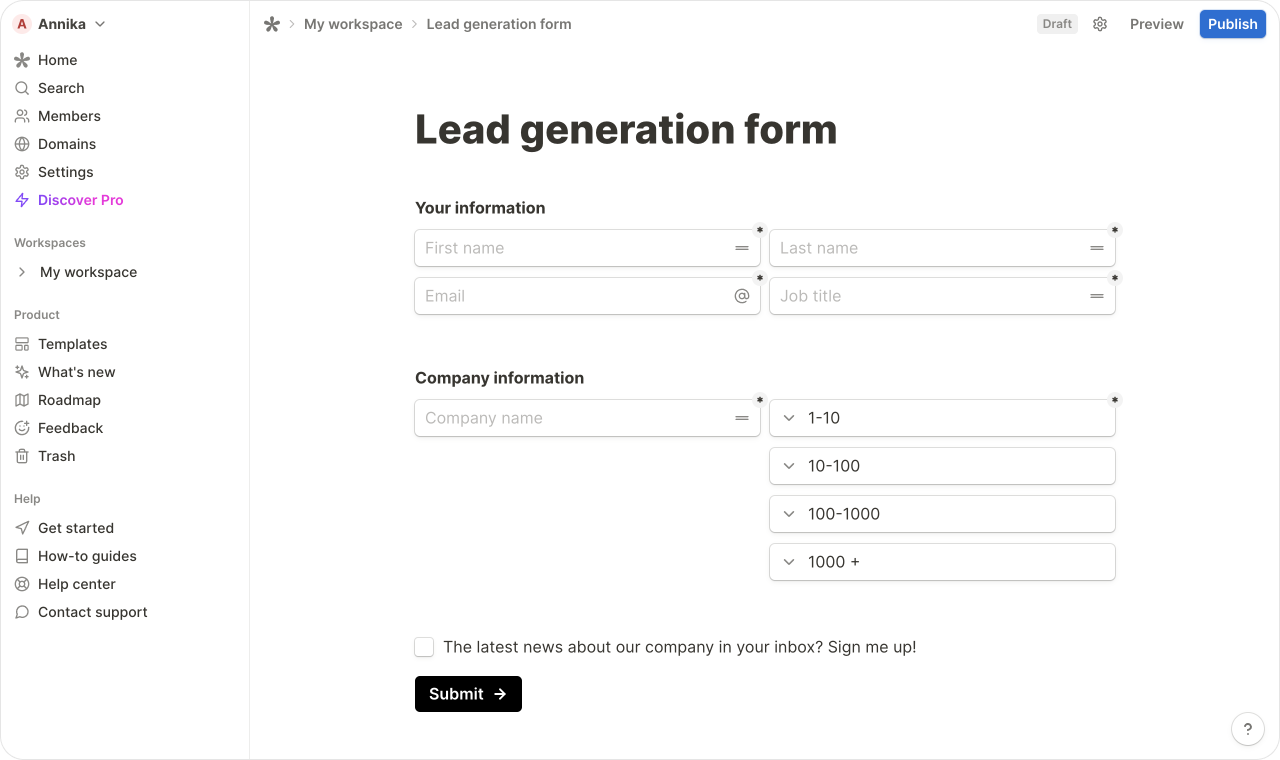Image resolution: width=1280 pixels, height=760 pixels.
Task: Open Domains in sidebar
Action: pos(67,144)
